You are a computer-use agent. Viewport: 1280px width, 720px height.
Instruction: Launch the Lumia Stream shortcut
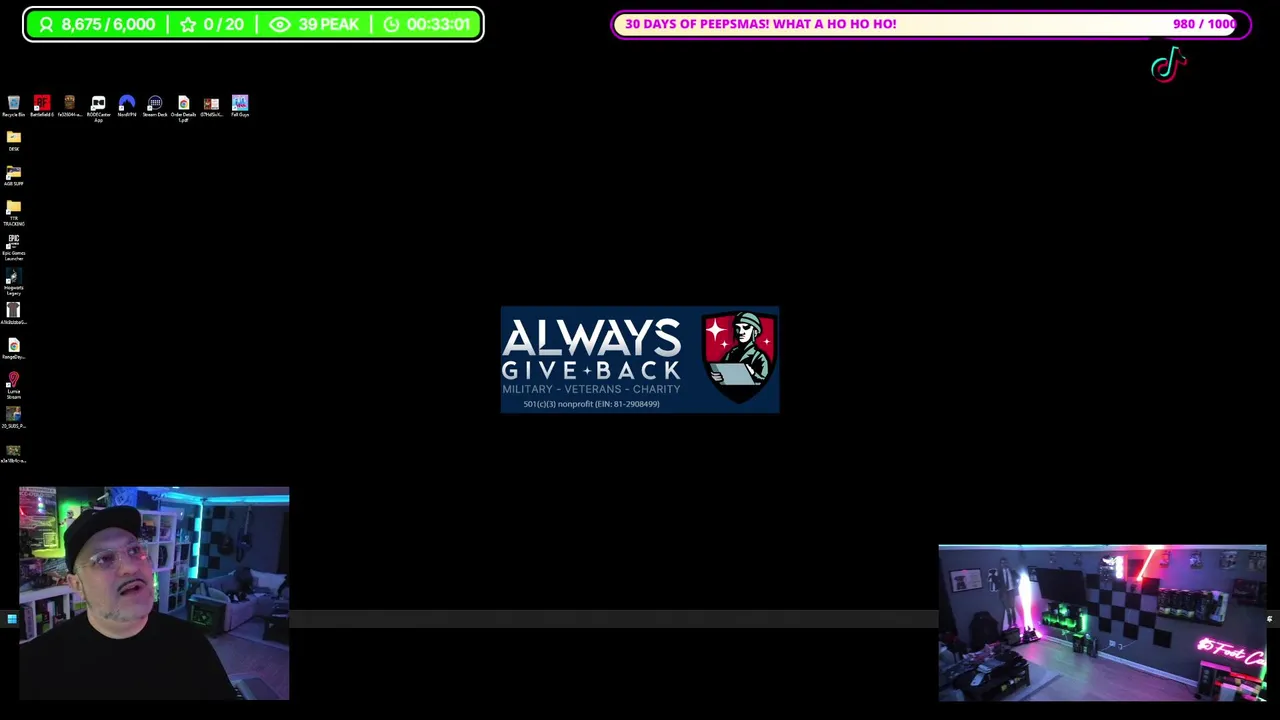click(13, 386)
